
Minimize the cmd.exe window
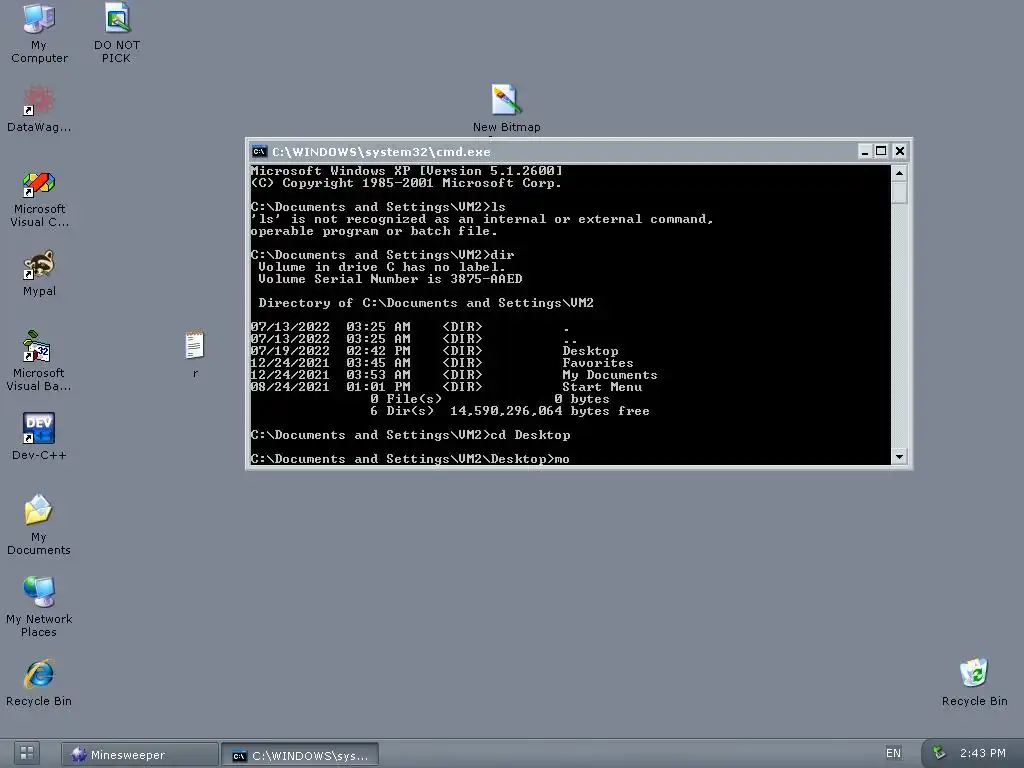coord(865,152)
